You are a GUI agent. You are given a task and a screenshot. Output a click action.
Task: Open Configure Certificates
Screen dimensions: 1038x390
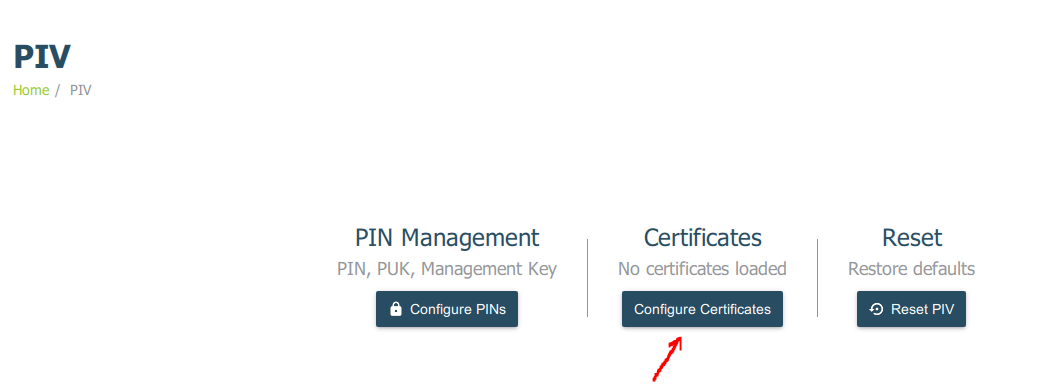pos(702,309)
